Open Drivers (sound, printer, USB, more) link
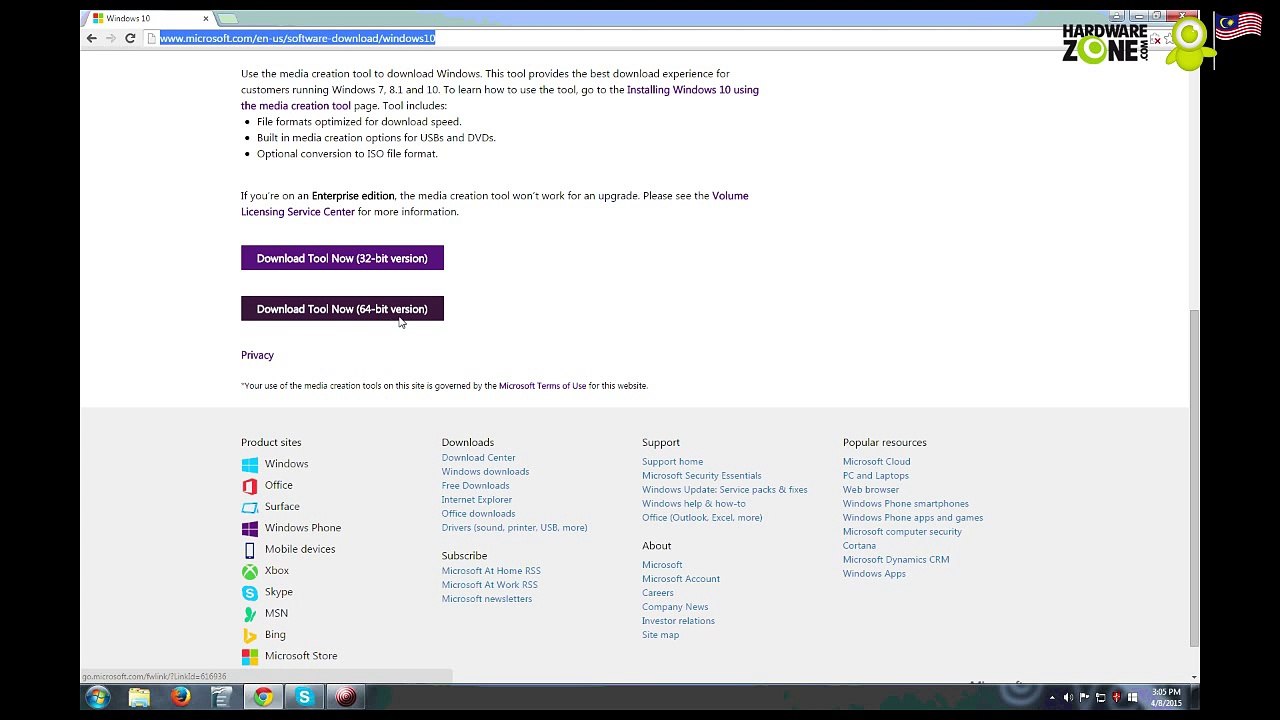 515,528
